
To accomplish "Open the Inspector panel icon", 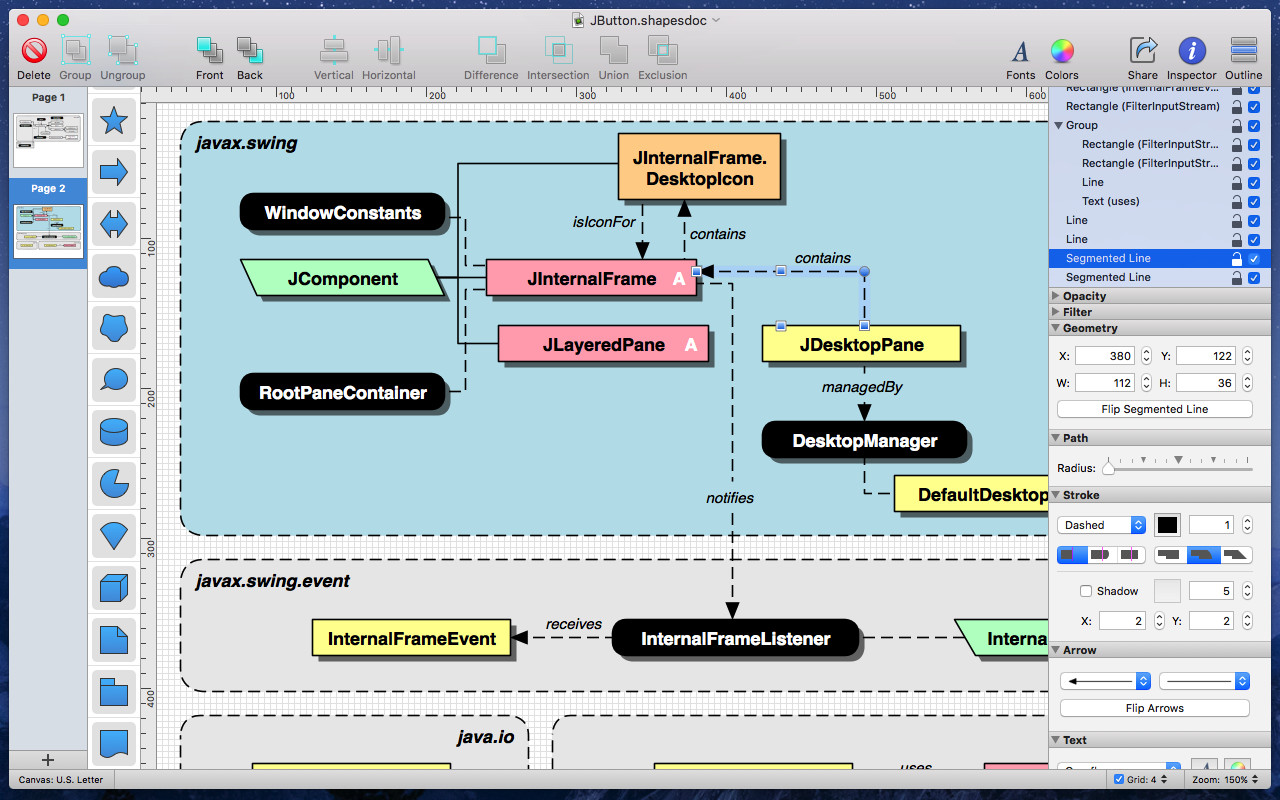I will coord(1191,50).
